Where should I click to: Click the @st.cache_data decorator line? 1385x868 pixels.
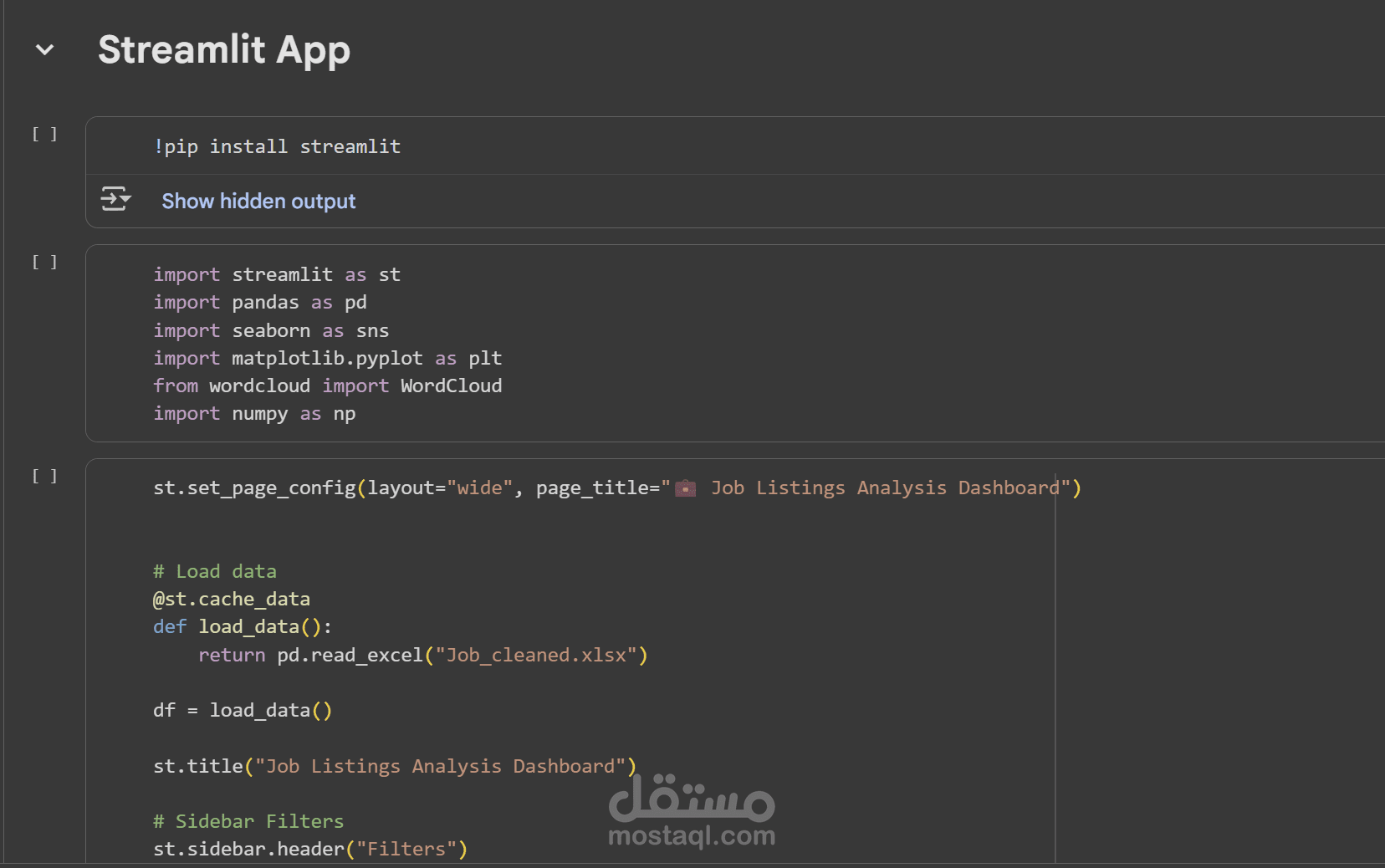pos(232,600)
